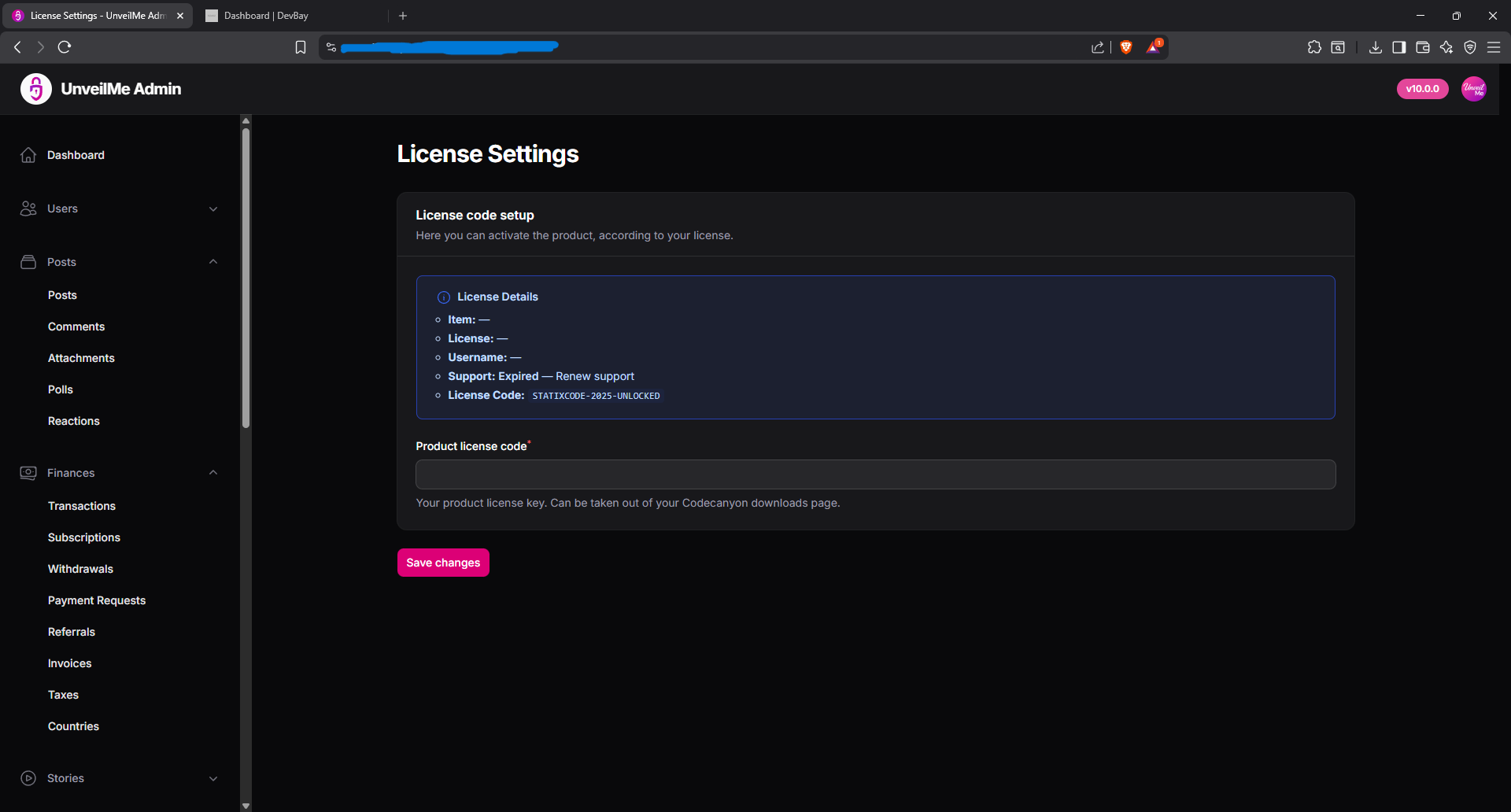Click the Finances wallet icon in sidebar
1511x812 pixels.
28,472
